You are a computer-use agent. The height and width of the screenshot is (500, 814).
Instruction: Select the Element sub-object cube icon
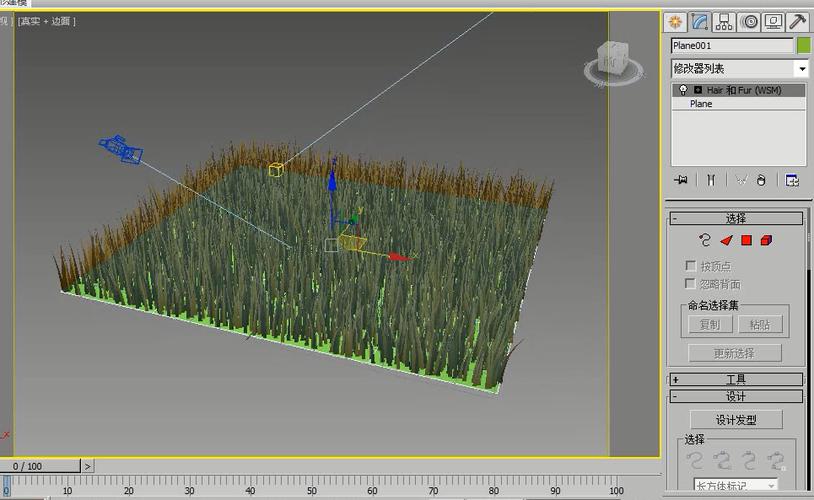(766, 240)
